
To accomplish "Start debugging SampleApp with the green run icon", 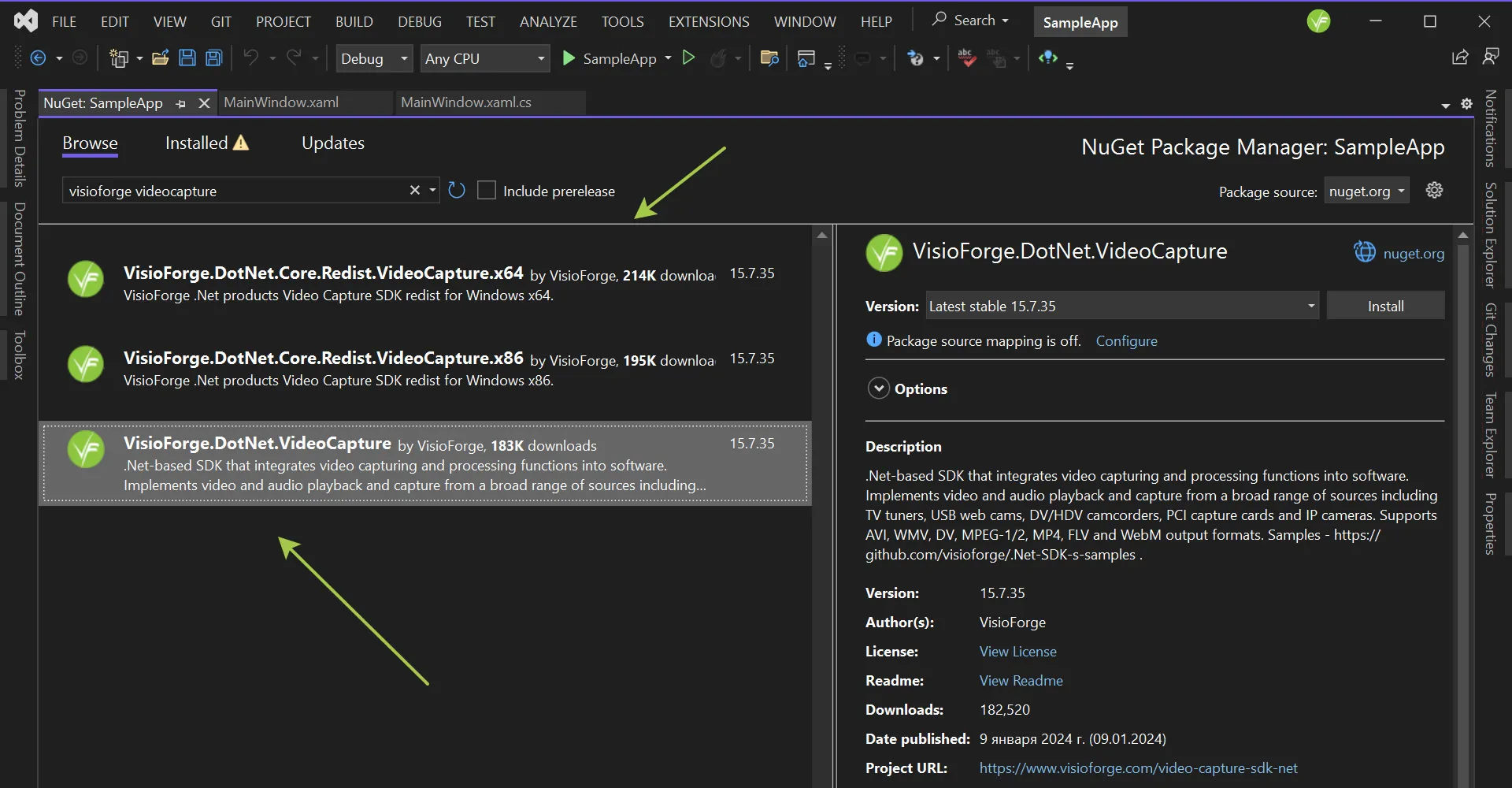I will point(569,58).
